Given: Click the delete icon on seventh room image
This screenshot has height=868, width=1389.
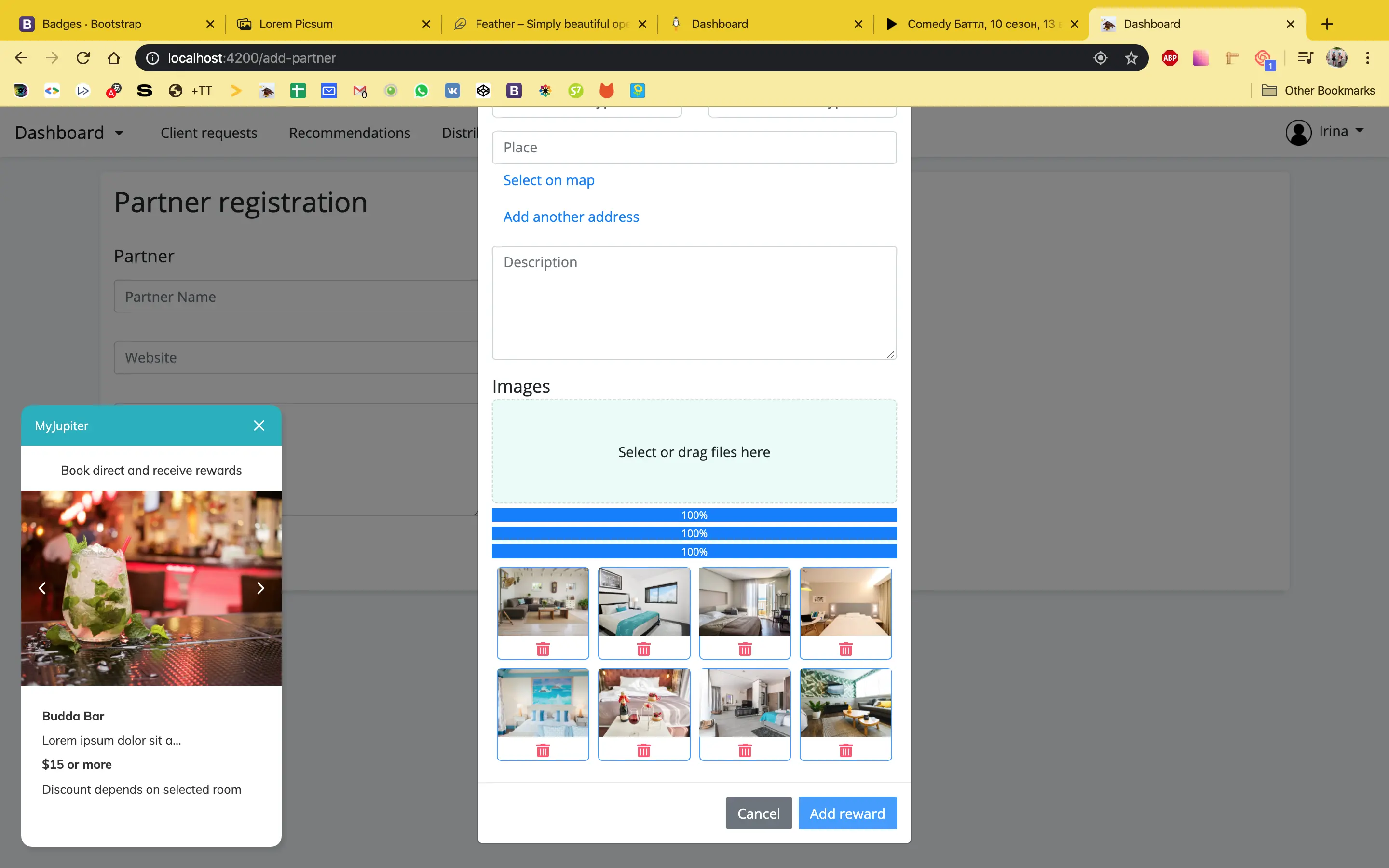Looking at the screenshot, I should point(745,749).
